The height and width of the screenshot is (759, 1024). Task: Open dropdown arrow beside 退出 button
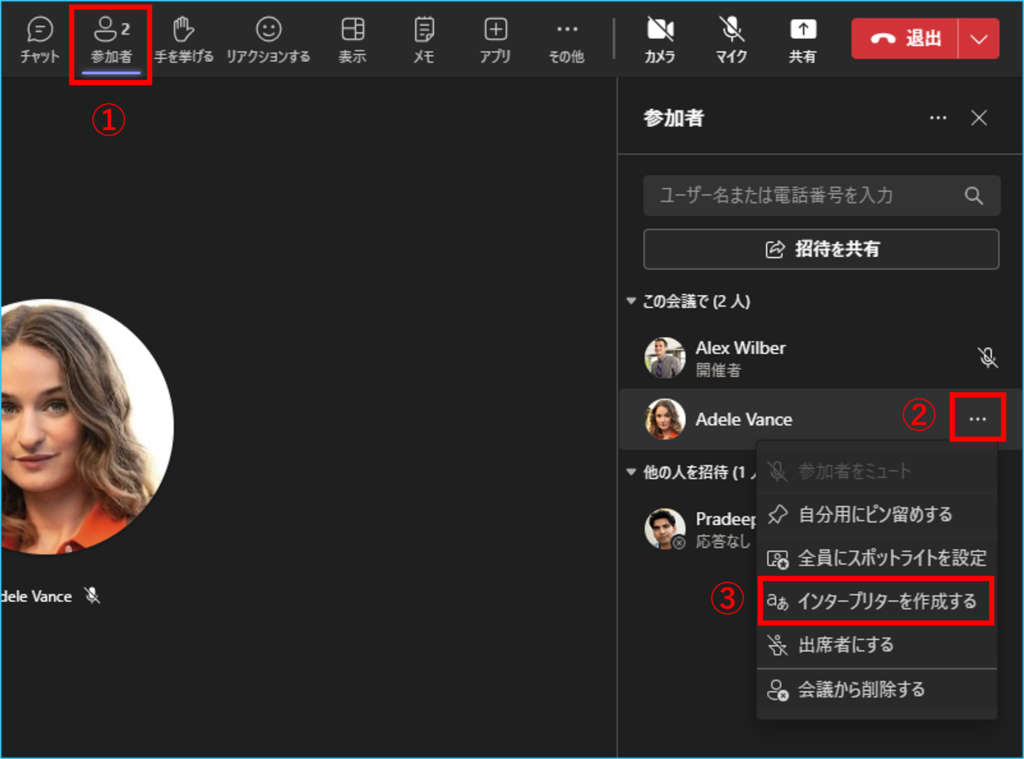pyautogui.click(x=978, y=39)
